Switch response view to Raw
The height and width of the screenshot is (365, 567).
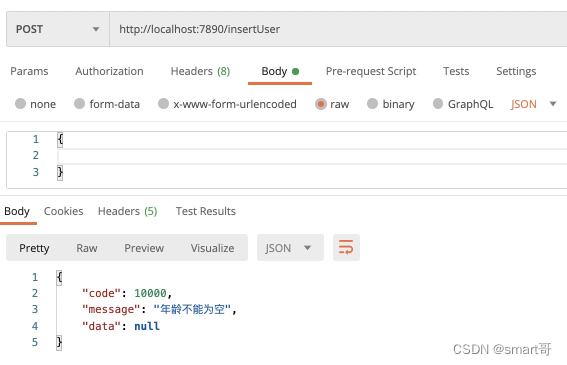point(87,248)
